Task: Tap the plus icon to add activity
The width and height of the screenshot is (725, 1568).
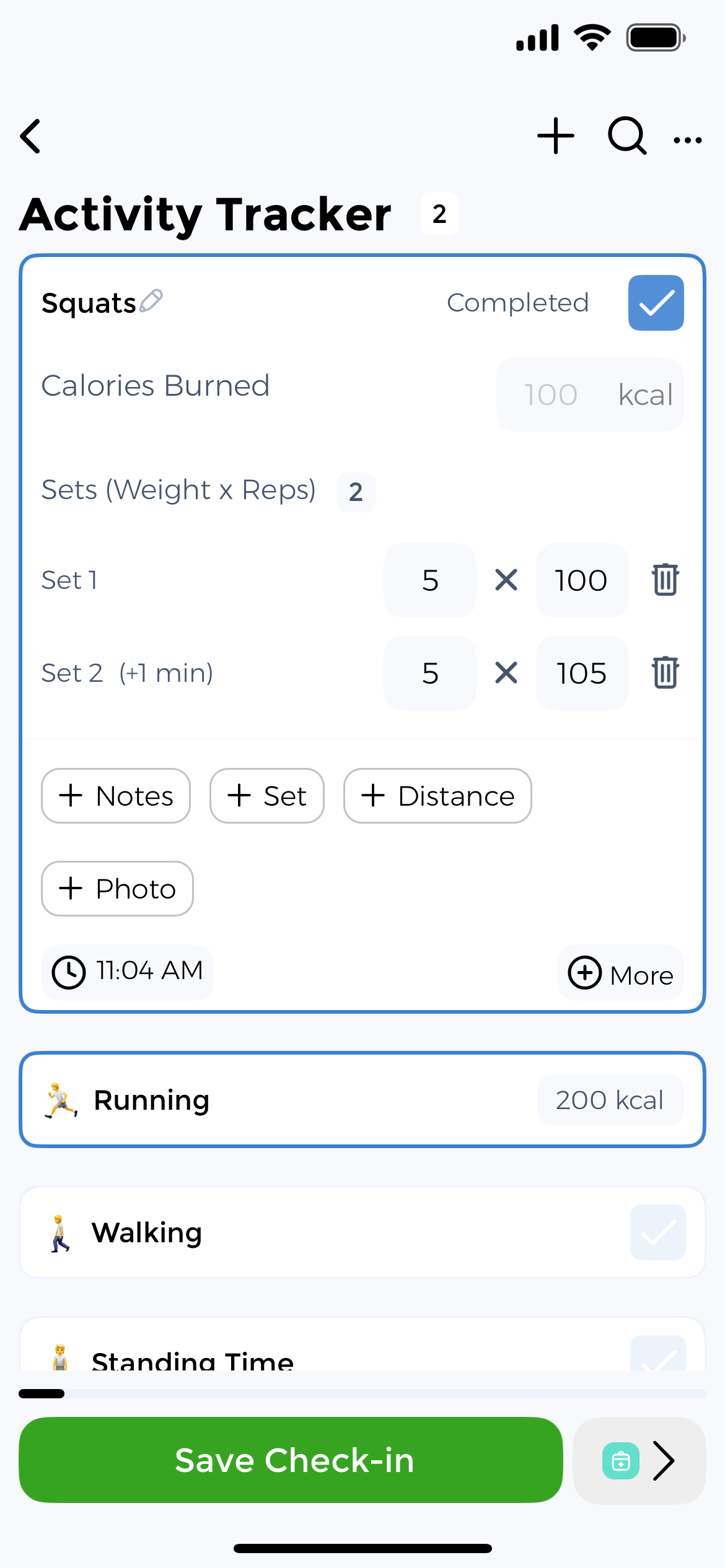Action: pos(556,136)
